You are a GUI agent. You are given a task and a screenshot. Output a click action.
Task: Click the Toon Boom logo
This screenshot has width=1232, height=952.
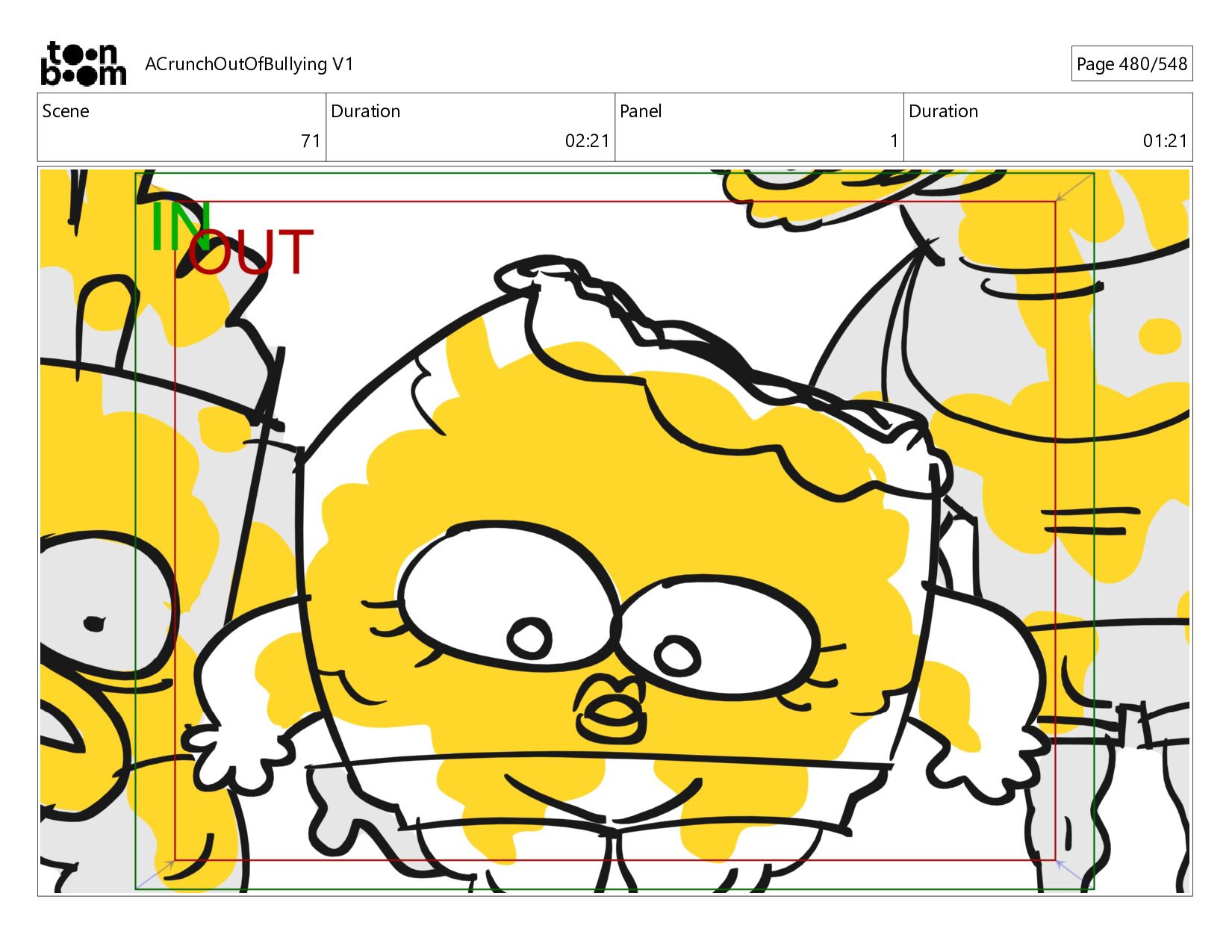pyautogui.click(x=83, y=63)
